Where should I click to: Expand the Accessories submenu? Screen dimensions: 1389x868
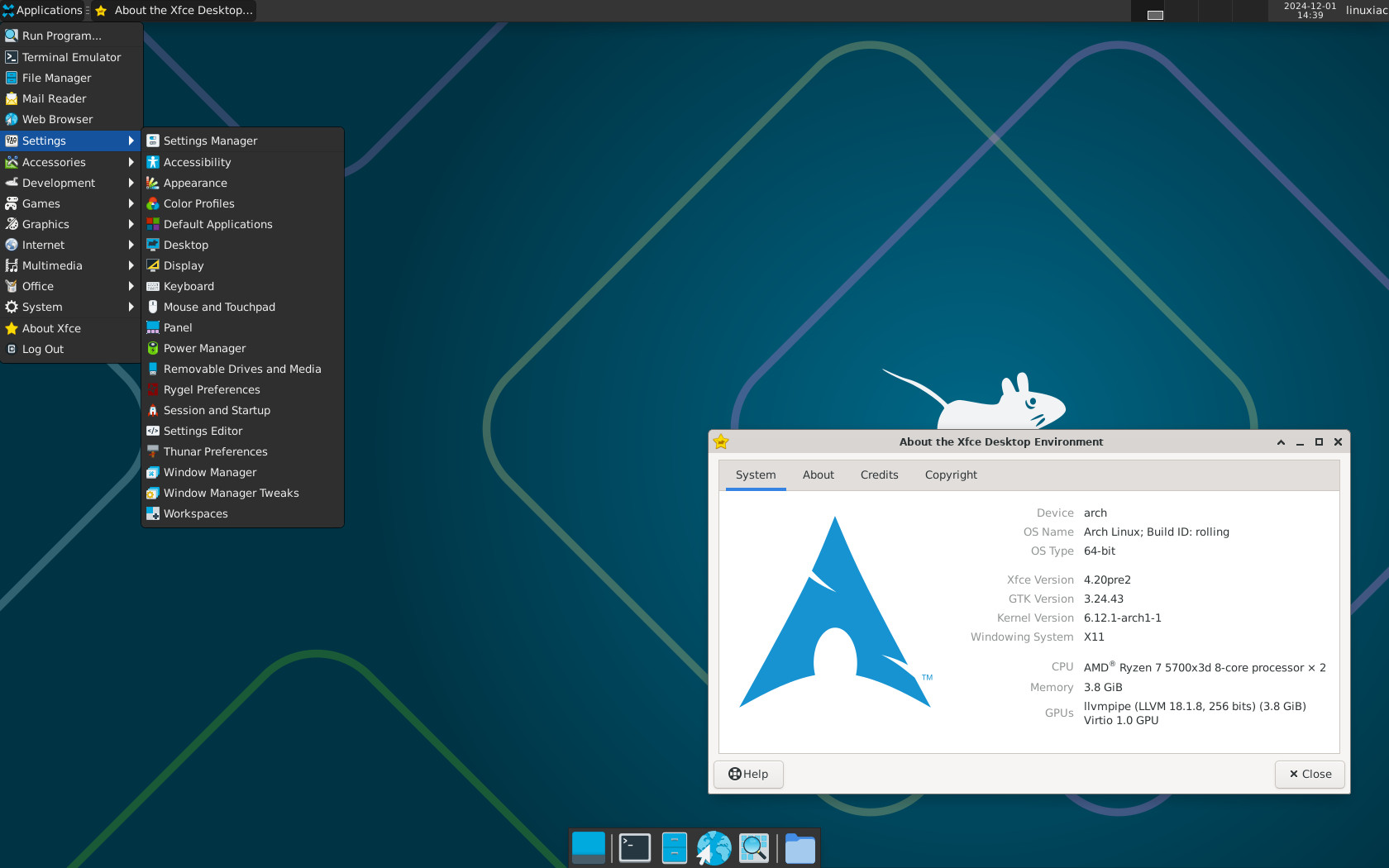click(71, 162)
